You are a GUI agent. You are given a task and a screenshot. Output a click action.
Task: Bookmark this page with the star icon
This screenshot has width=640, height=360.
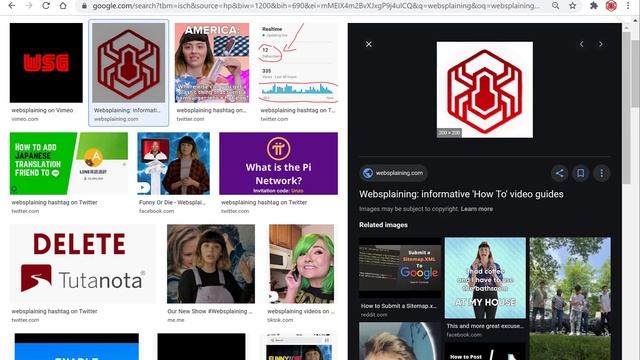click(x=573, y=6)
